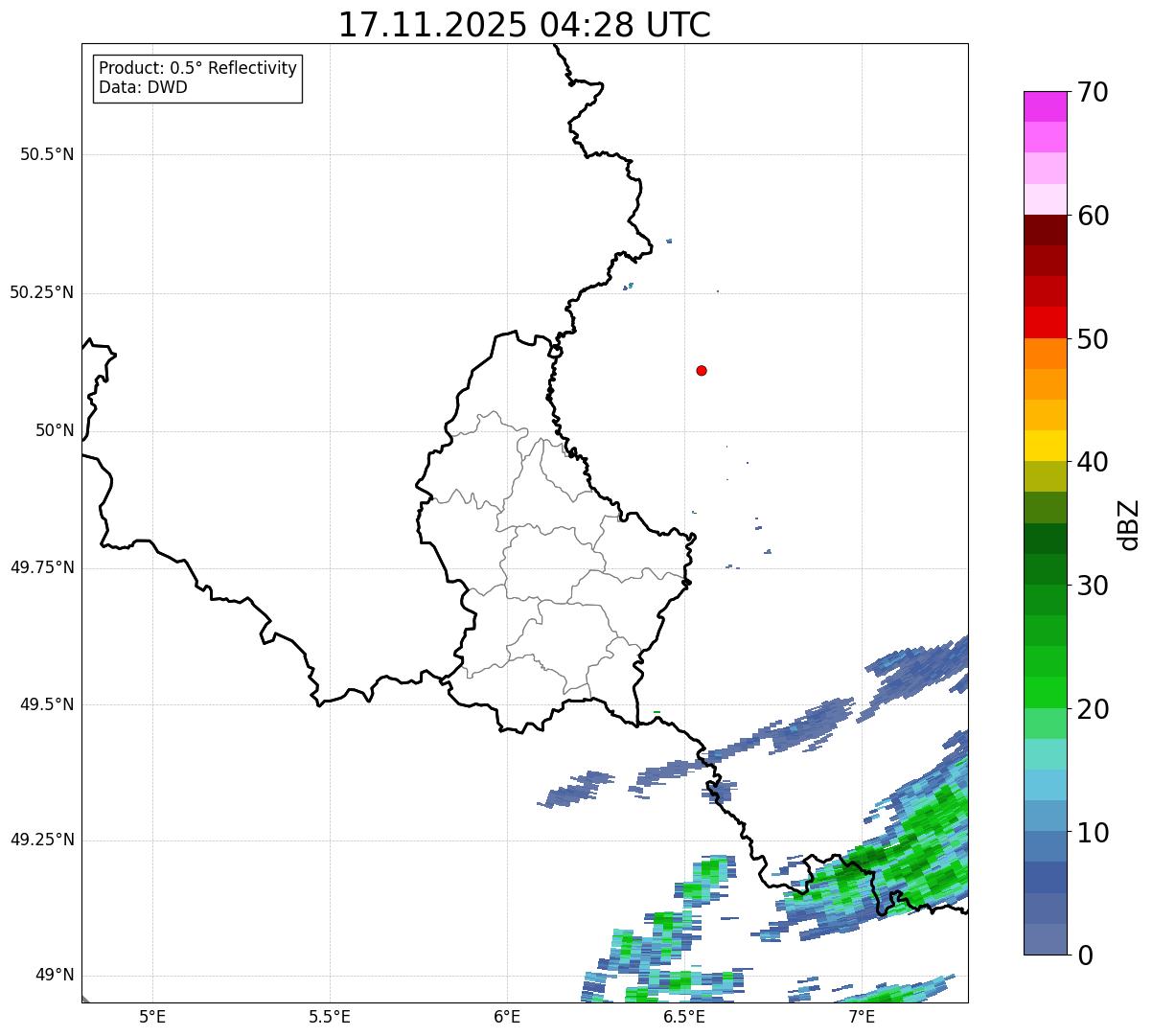The width and height of the screenshot is (1152, 1036).
Task: Click the colorbar tick value 40
Action: 1092,462
